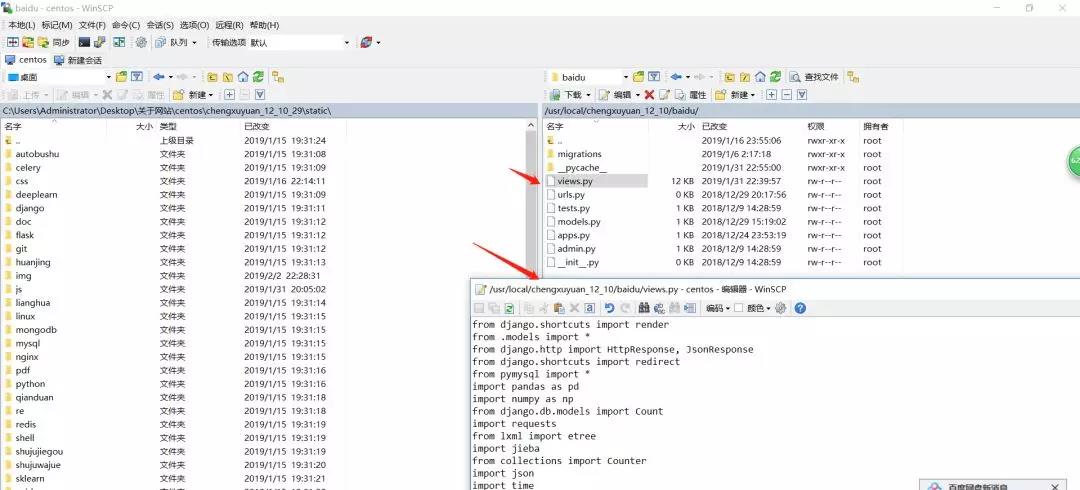1080x490 pixels.
Task: Open the 文件(F) menu
Action: coord(92,25)
